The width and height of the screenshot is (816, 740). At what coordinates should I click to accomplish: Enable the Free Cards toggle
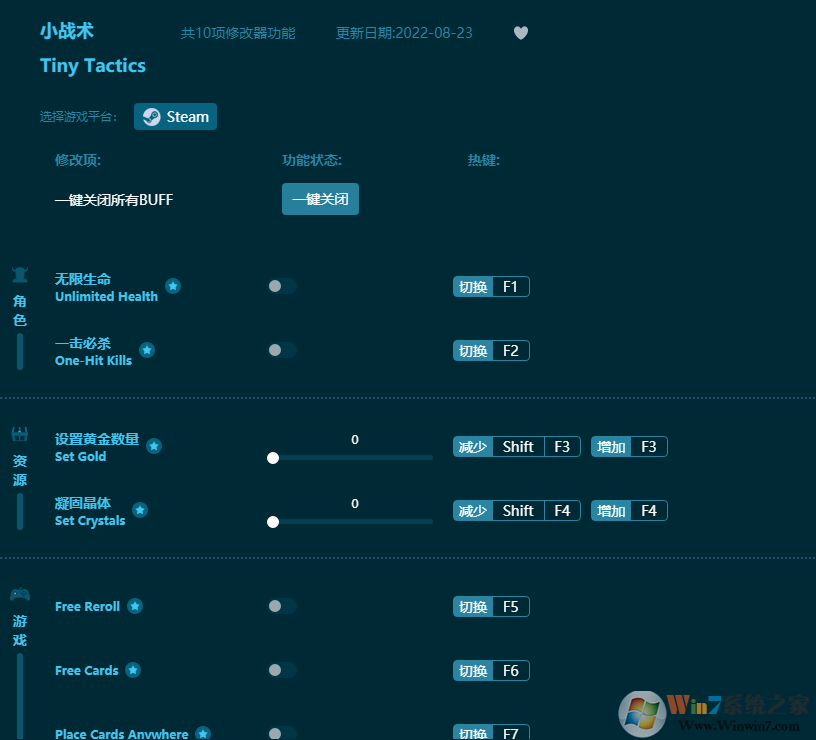click(282, 670)
